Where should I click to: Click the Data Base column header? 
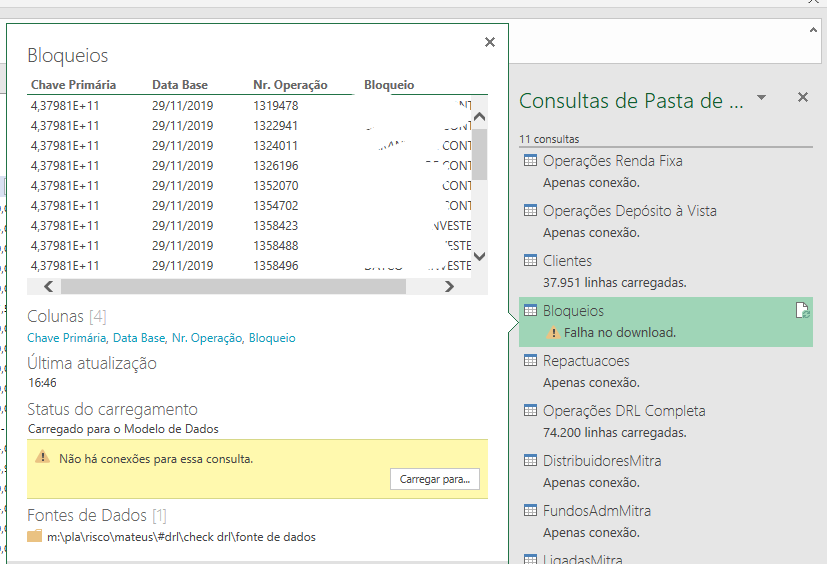[x=180, y=85]
